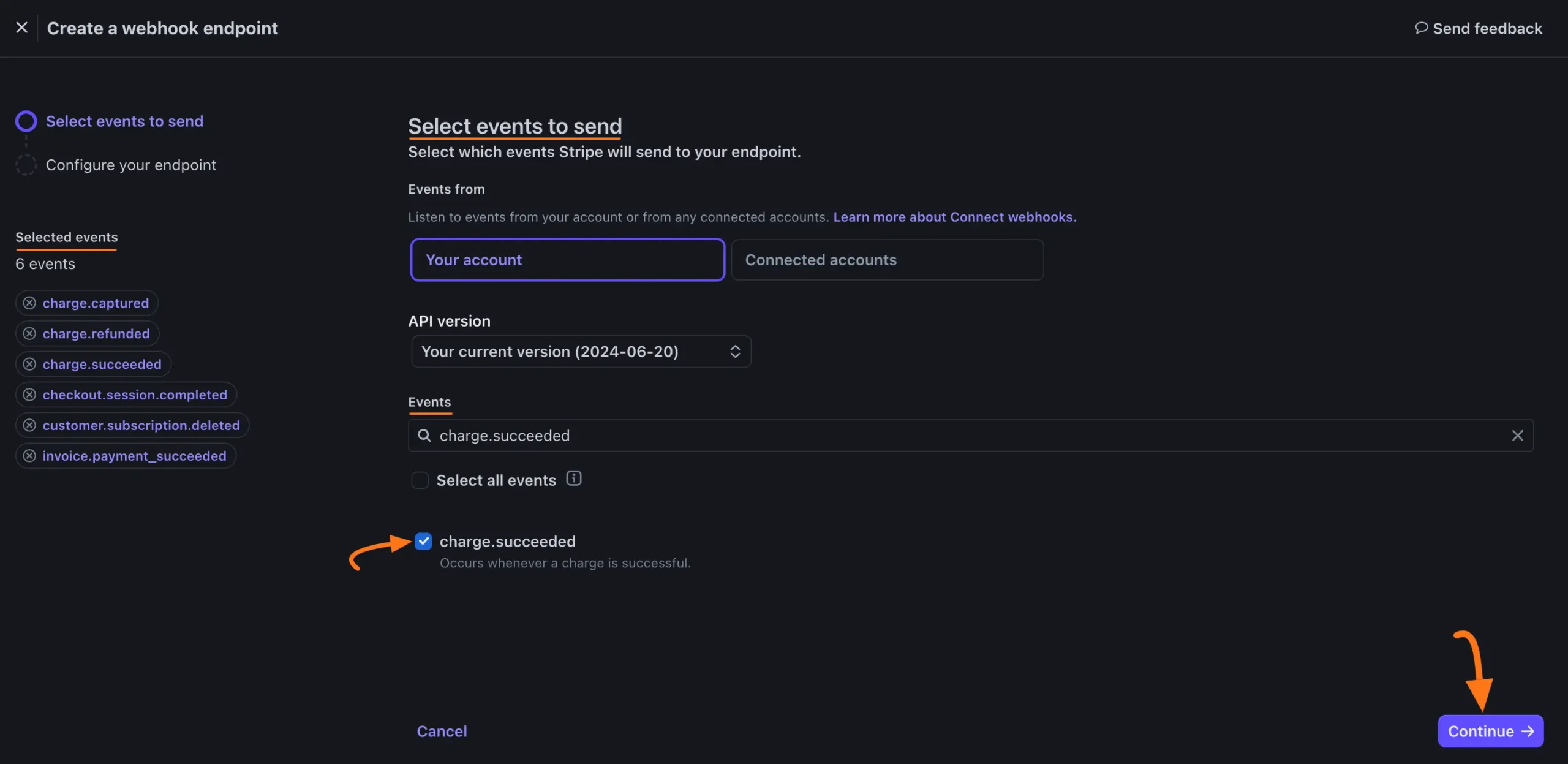Select the Select events to send step

tap(124, 121)
